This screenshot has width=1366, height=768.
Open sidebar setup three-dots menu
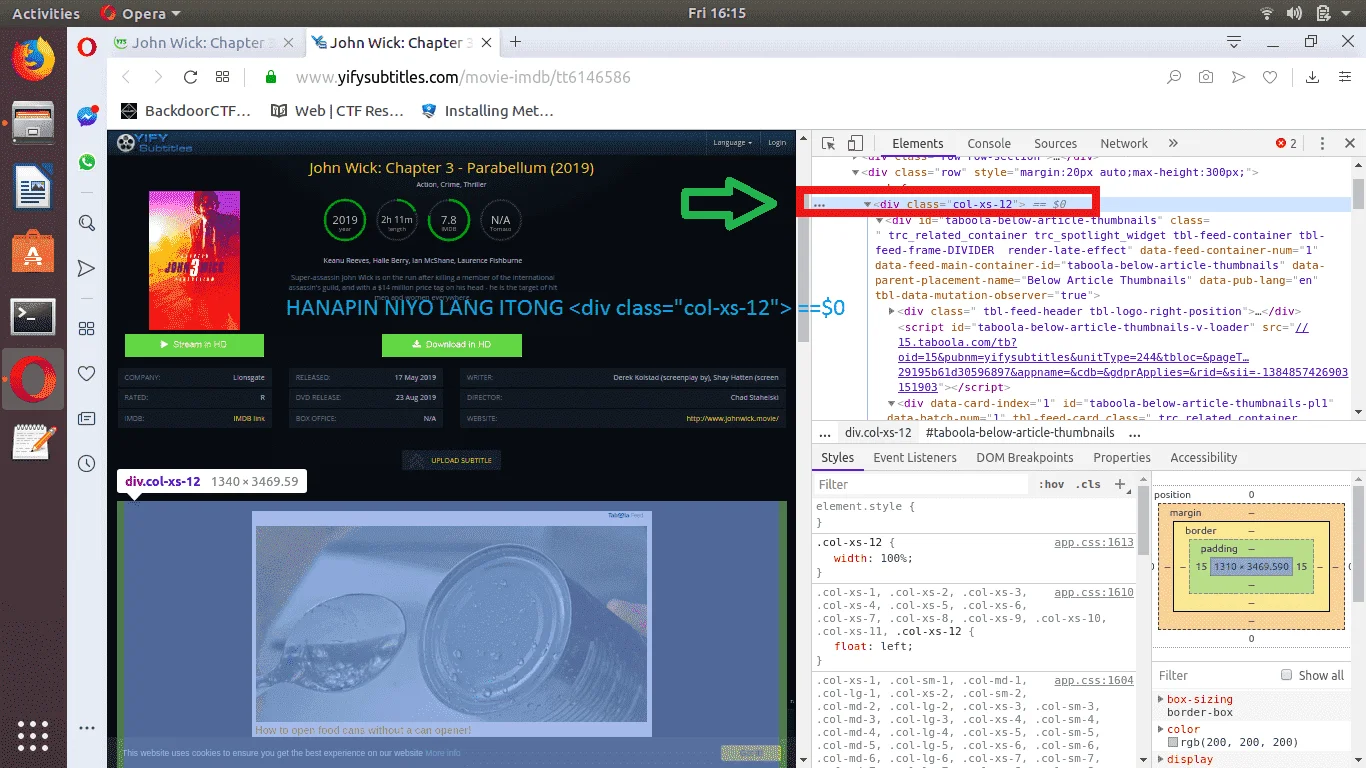pyautogui.click(x=87, y=728)
